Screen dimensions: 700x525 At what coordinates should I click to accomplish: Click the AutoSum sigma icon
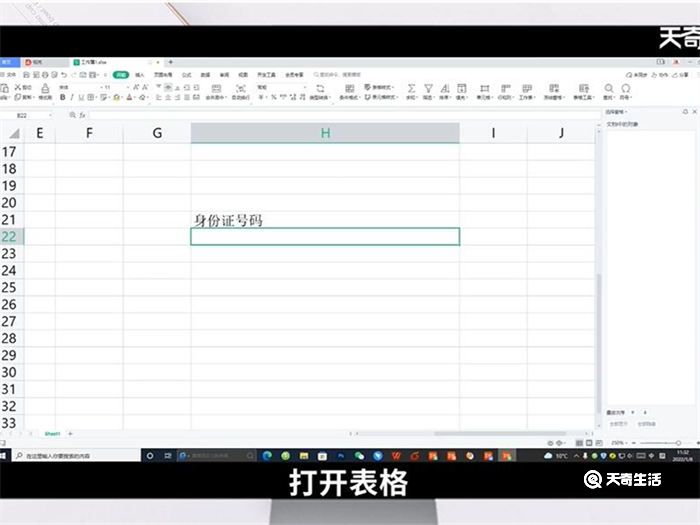[412, 88]
